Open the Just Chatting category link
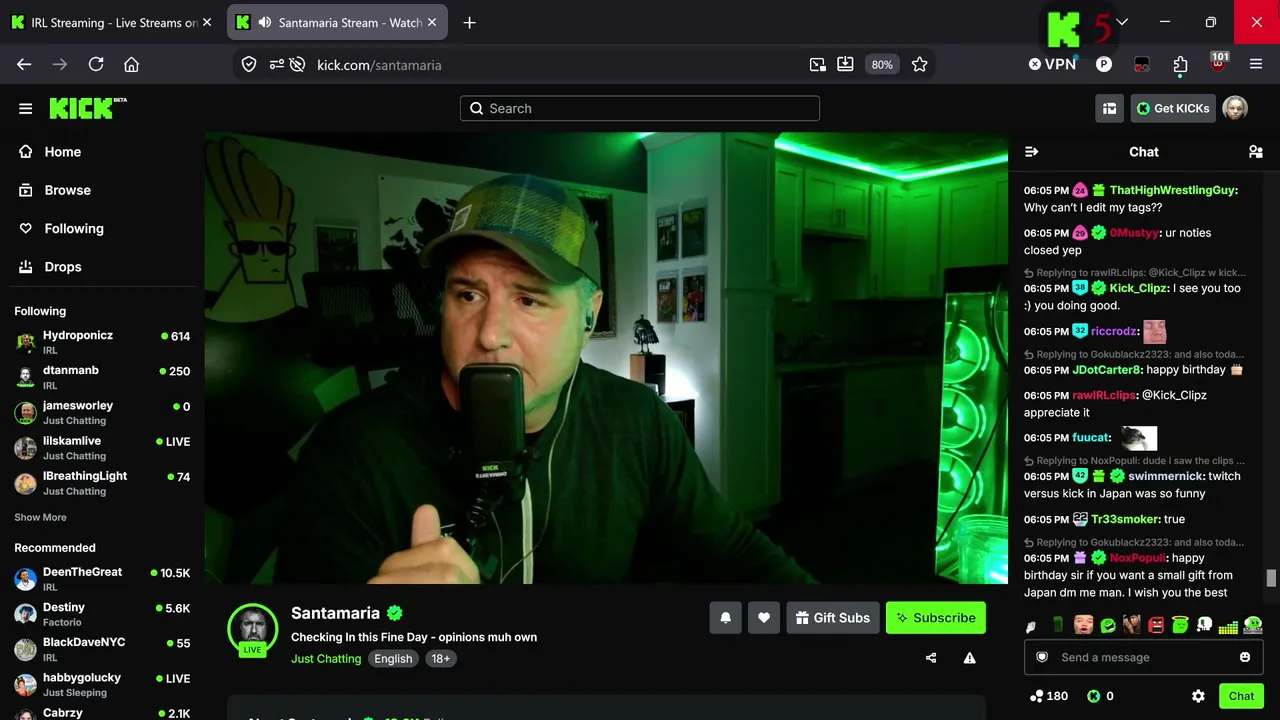This screenshot has height=720, width=1280. (326, 658)
